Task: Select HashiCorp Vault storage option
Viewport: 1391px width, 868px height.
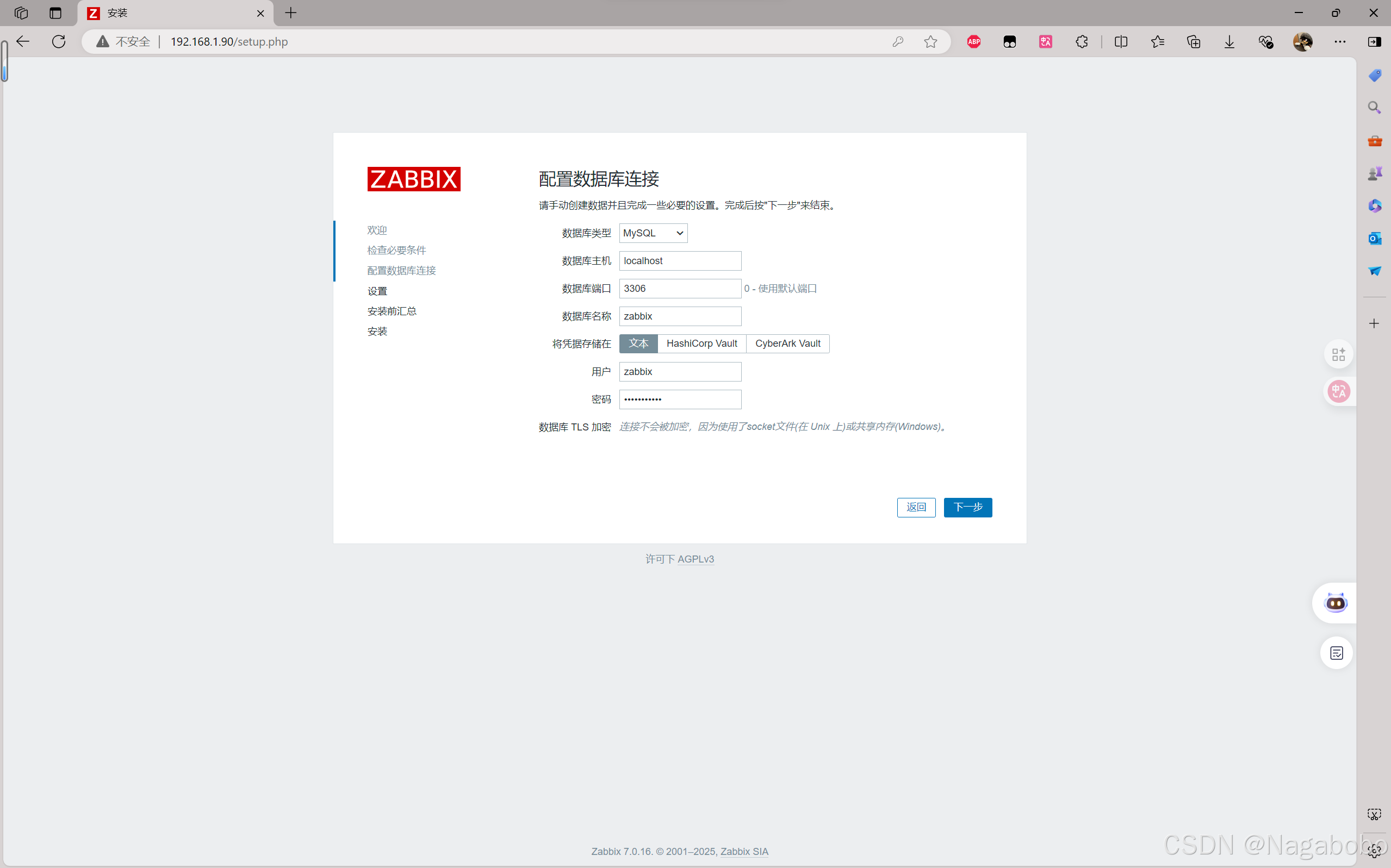Action: point(701,344)
